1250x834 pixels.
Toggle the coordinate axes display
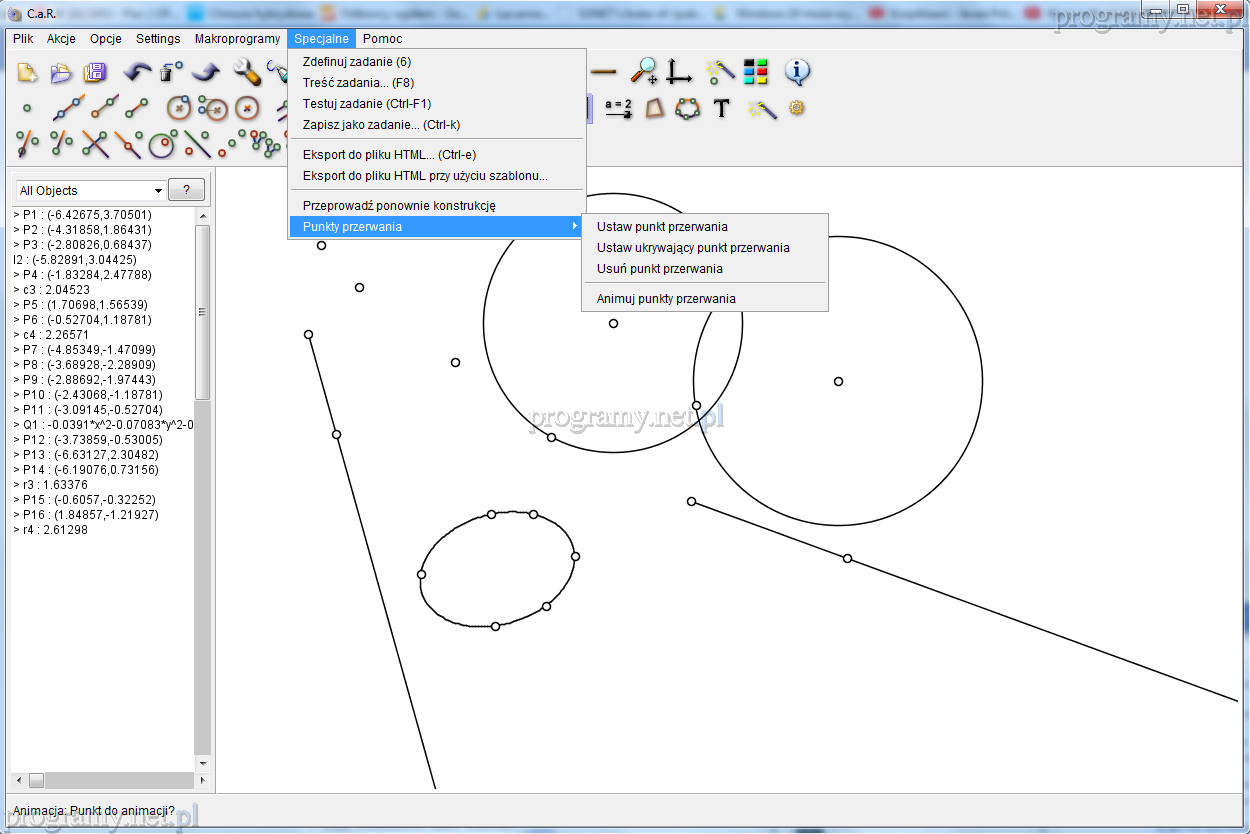[x=679, y=72]
